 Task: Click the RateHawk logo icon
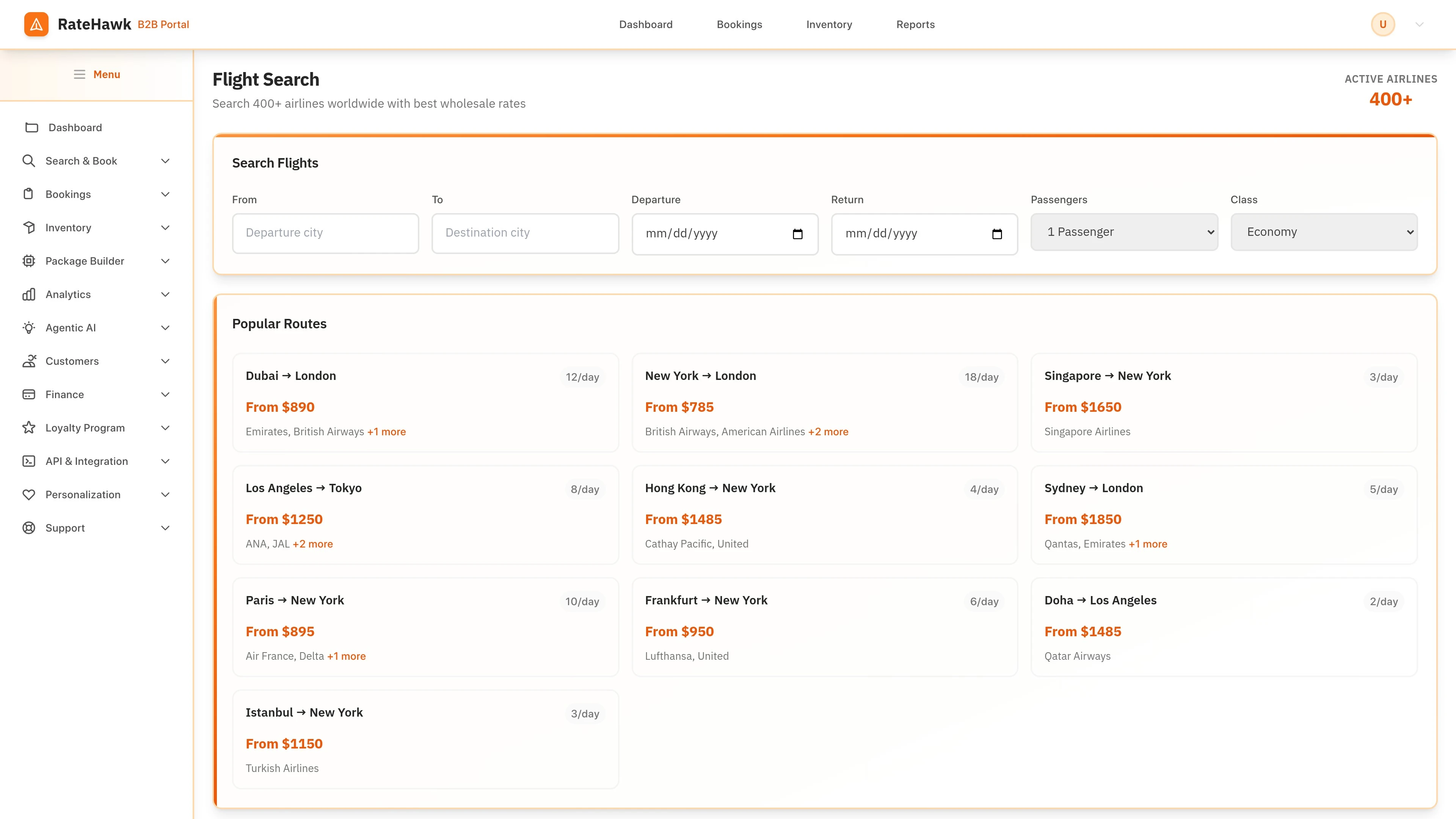tap(36, 24)
